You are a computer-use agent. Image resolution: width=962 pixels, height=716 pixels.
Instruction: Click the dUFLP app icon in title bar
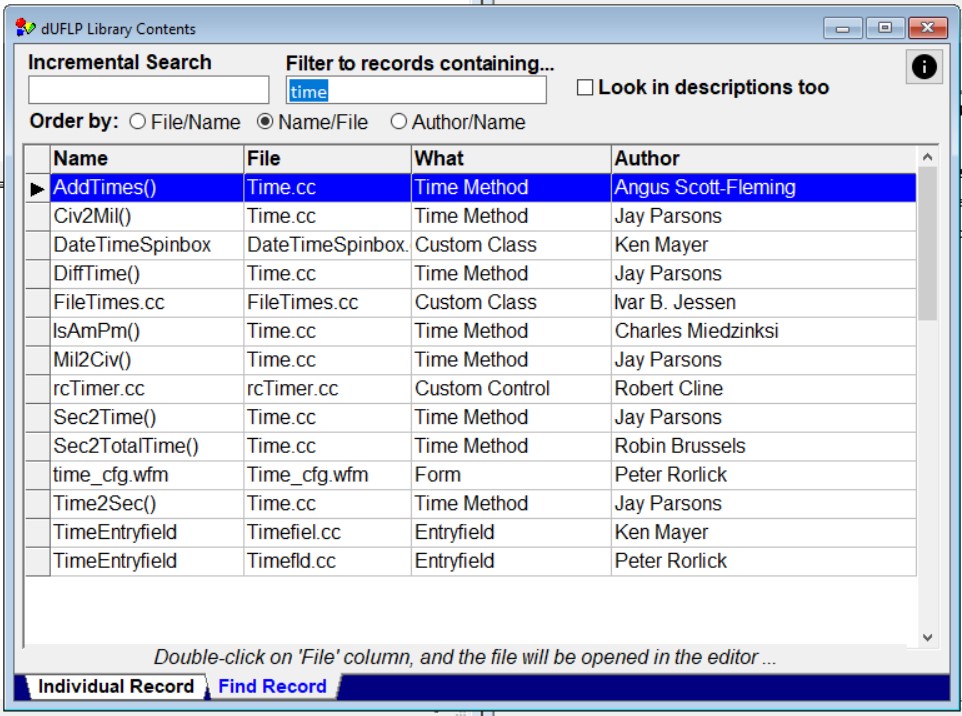click(x=25, y=28)
